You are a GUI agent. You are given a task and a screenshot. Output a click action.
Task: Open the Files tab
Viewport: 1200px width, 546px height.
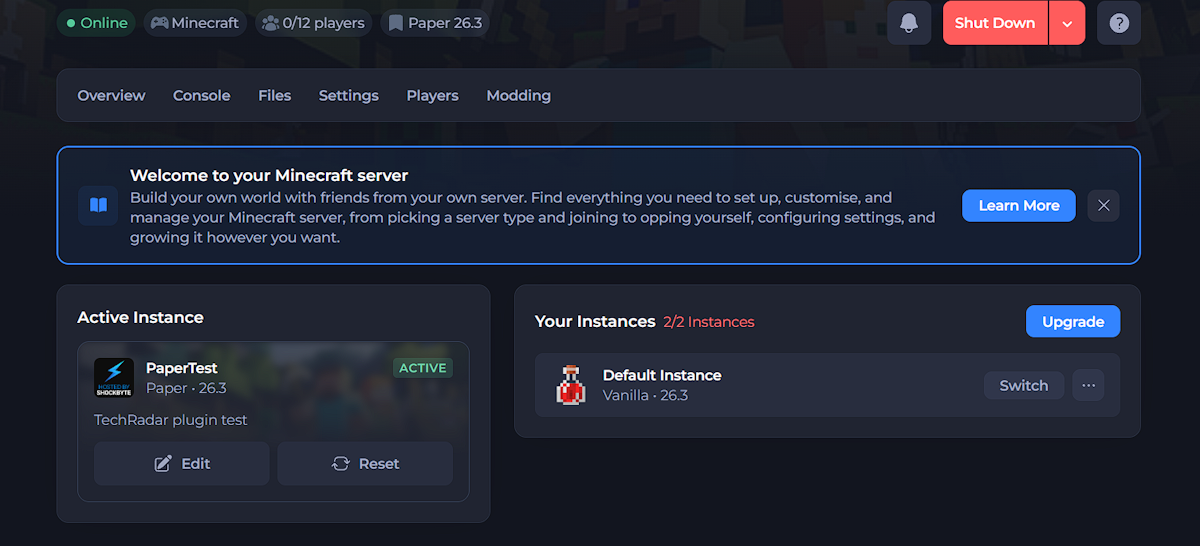[274, 95]
